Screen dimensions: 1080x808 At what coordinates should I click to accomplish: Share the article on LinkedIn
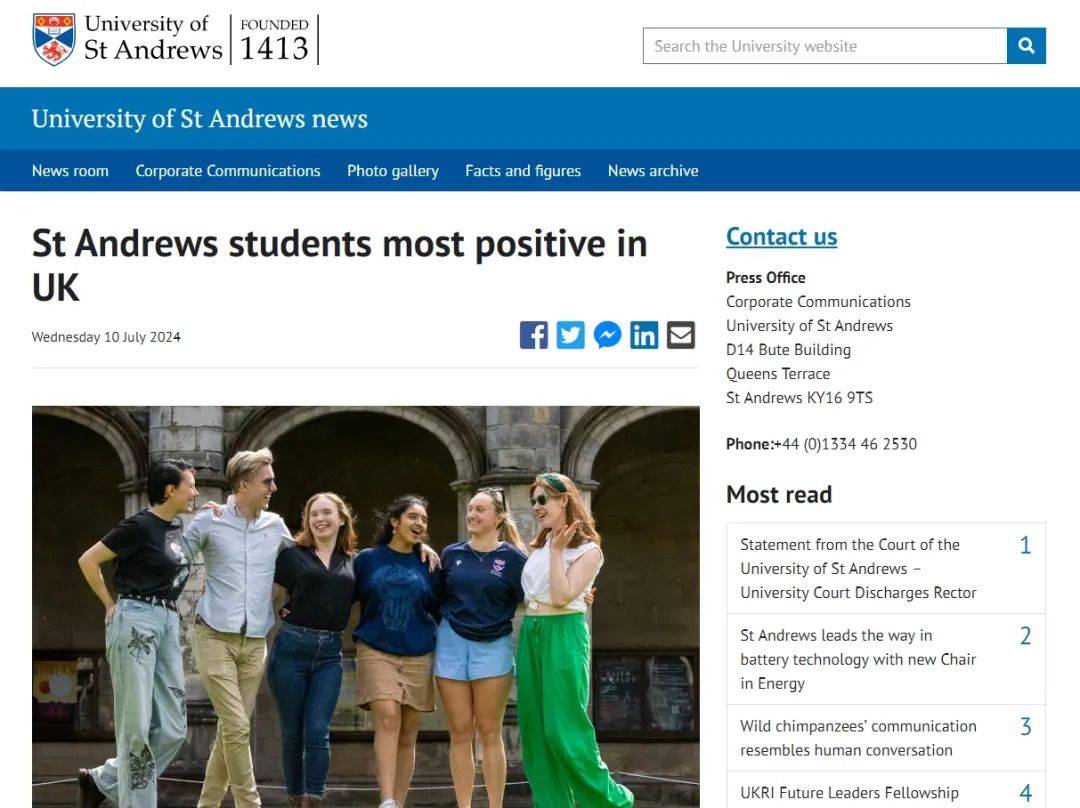point(644,335)
